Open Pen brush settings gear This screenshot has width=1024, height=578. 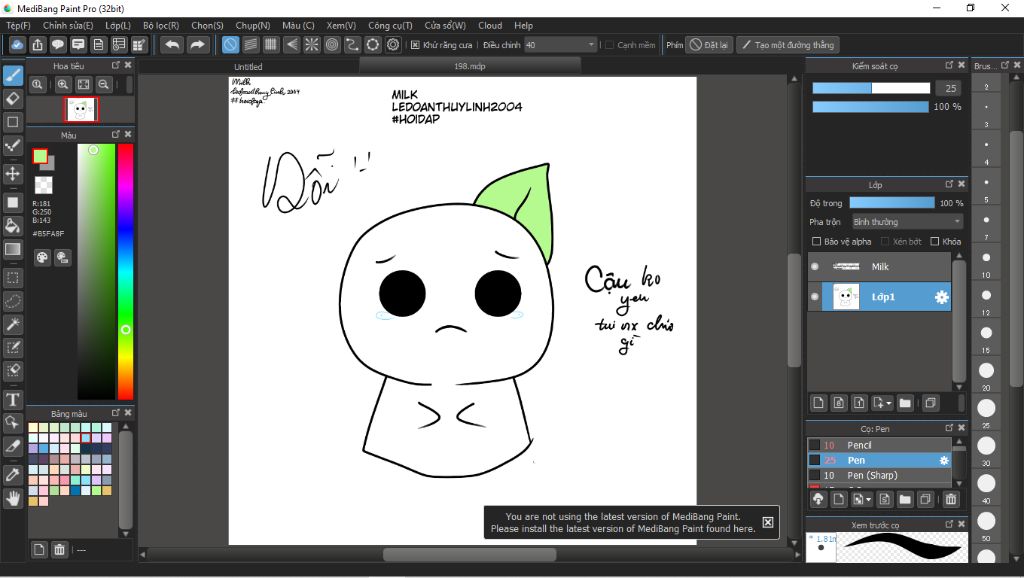944,460
